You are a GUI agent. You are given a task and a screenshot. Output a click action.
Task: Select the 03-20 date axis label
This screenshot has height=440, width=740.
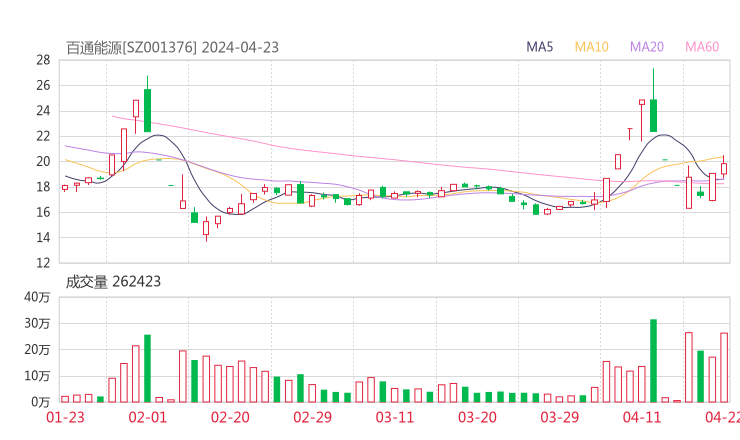477,417
